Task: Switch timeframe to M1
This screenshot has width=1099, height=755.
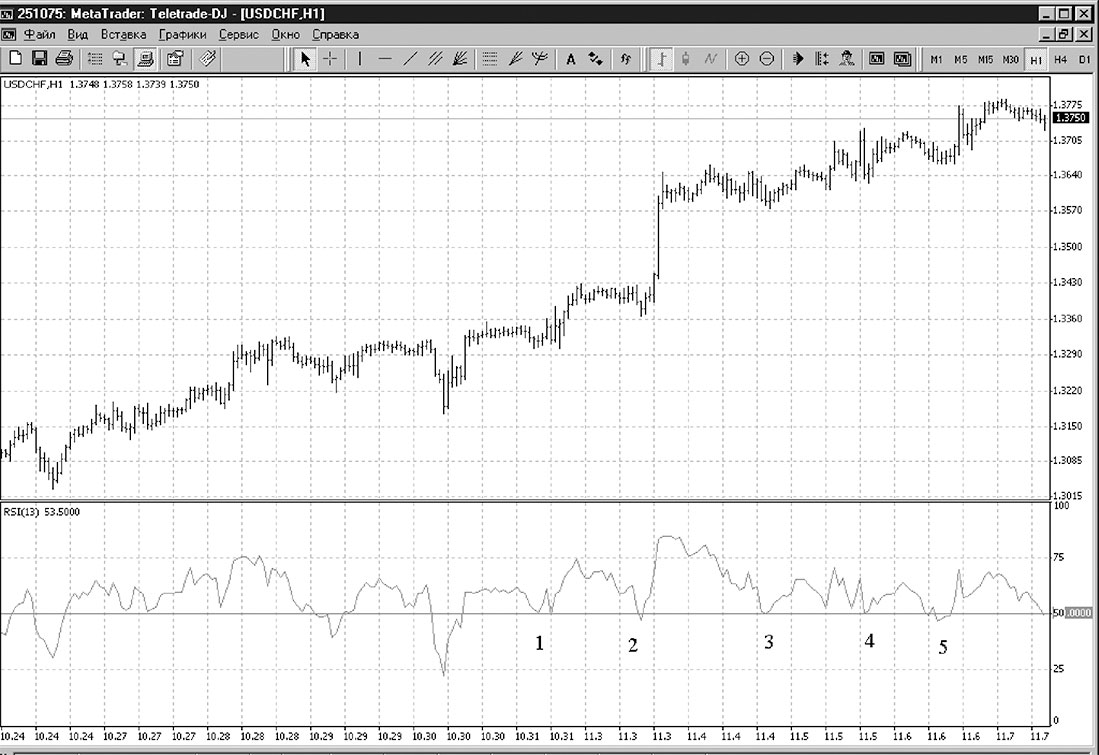Action: coord(936,60)
